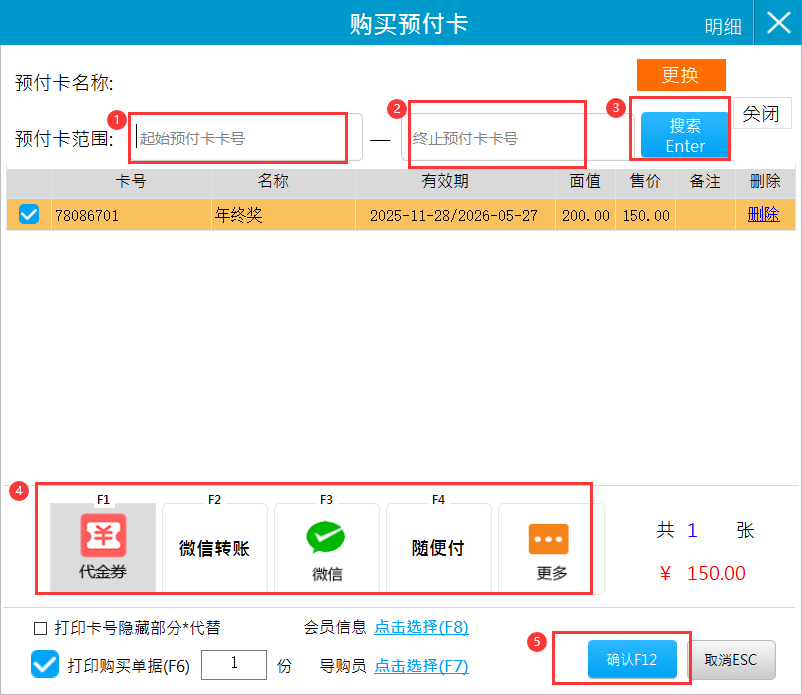Toggle 打印购买单据(F6) checkbox
This screenshot has width=802, height=695.
(x=45, y=664)
